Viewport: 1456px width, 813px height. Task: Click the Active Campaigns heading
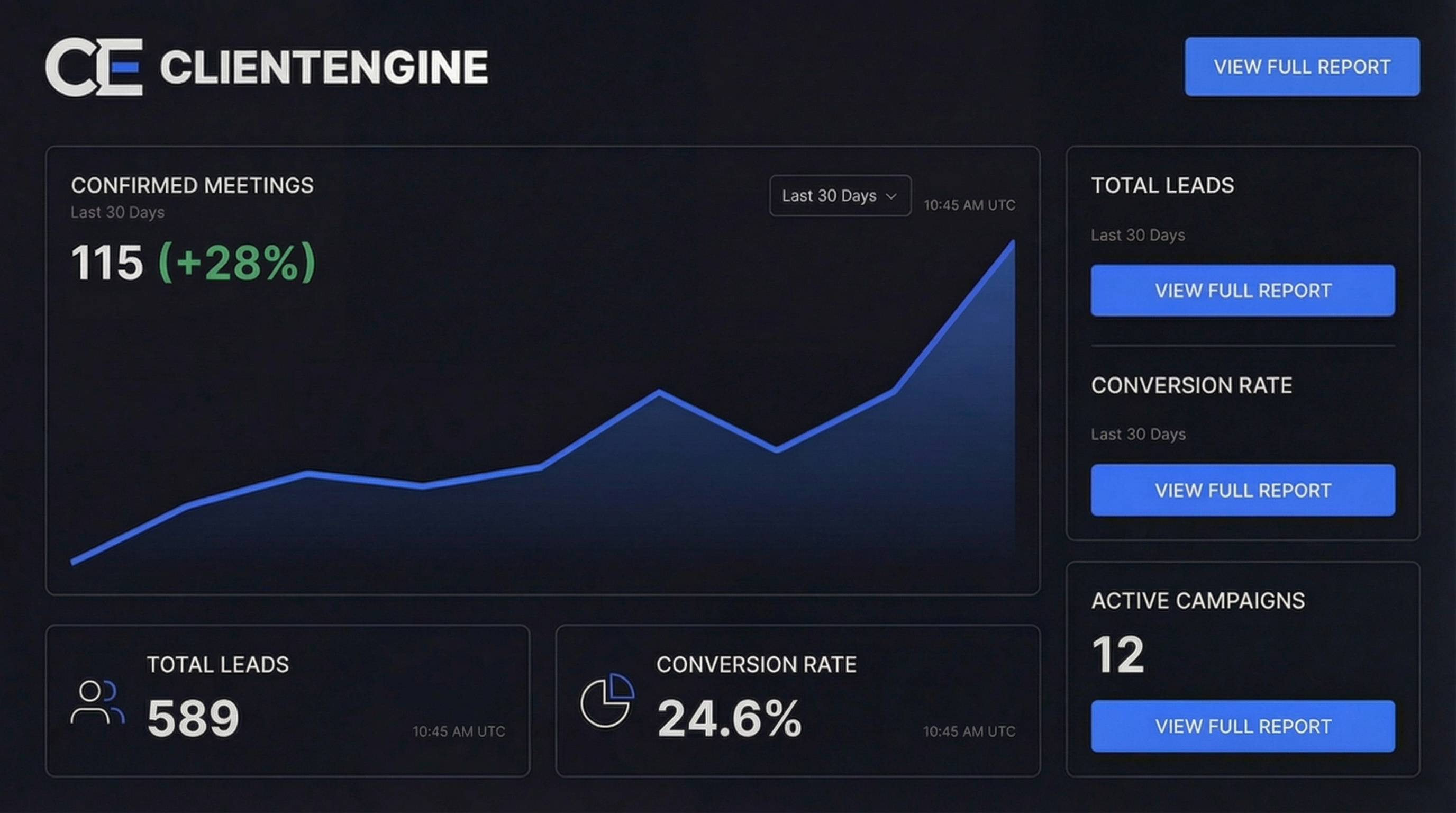[1198, 600]
